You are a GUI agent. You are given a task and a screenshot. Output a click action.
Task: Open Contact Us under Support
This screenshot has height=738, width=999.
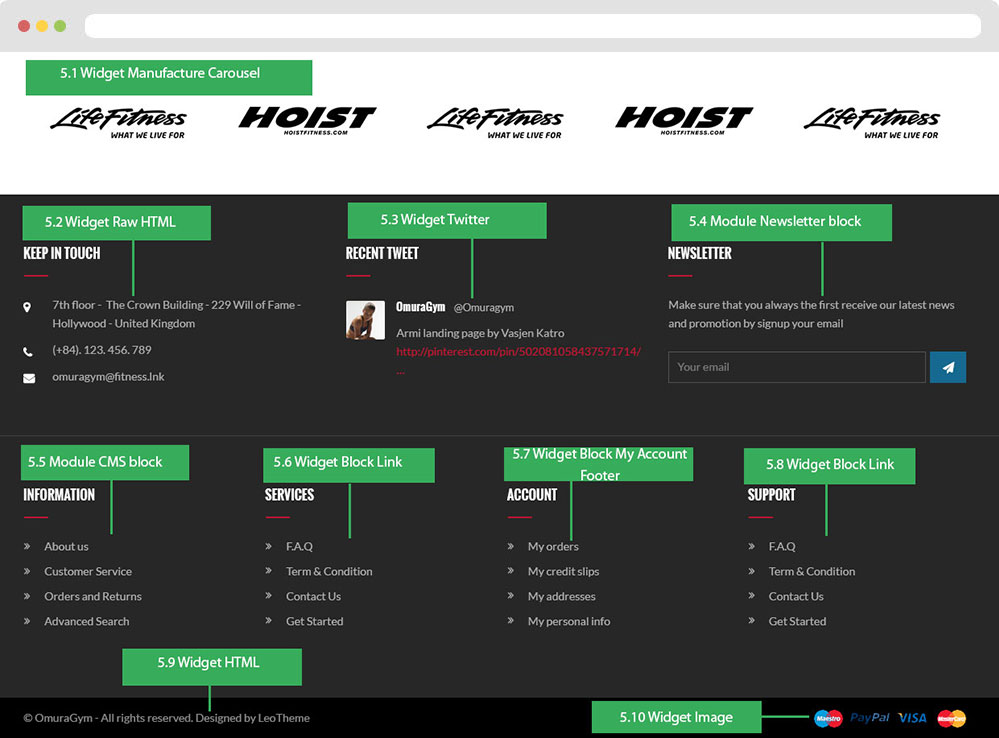796,596
